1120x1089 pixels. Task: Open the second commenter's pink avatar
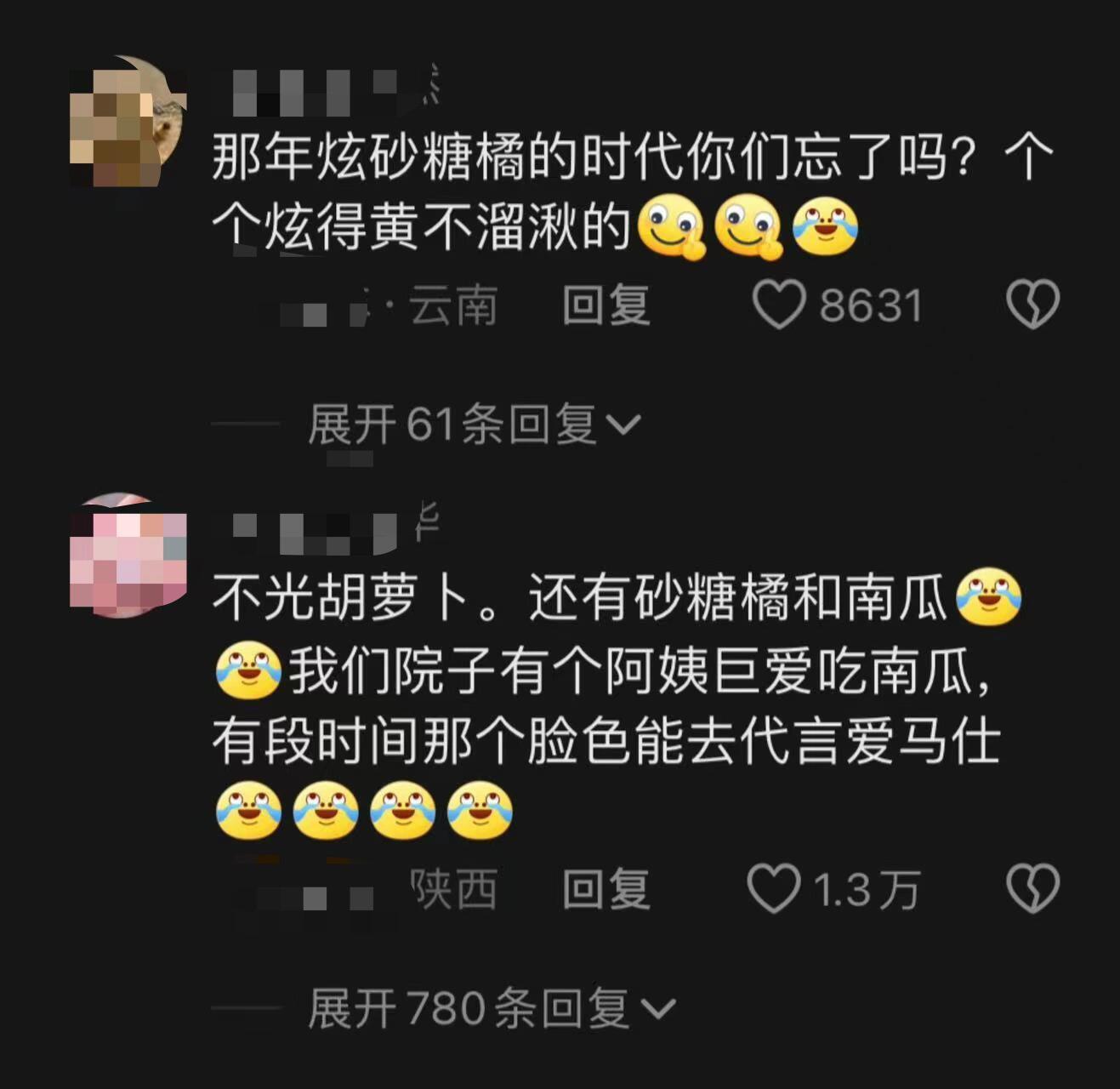[128, 555]
